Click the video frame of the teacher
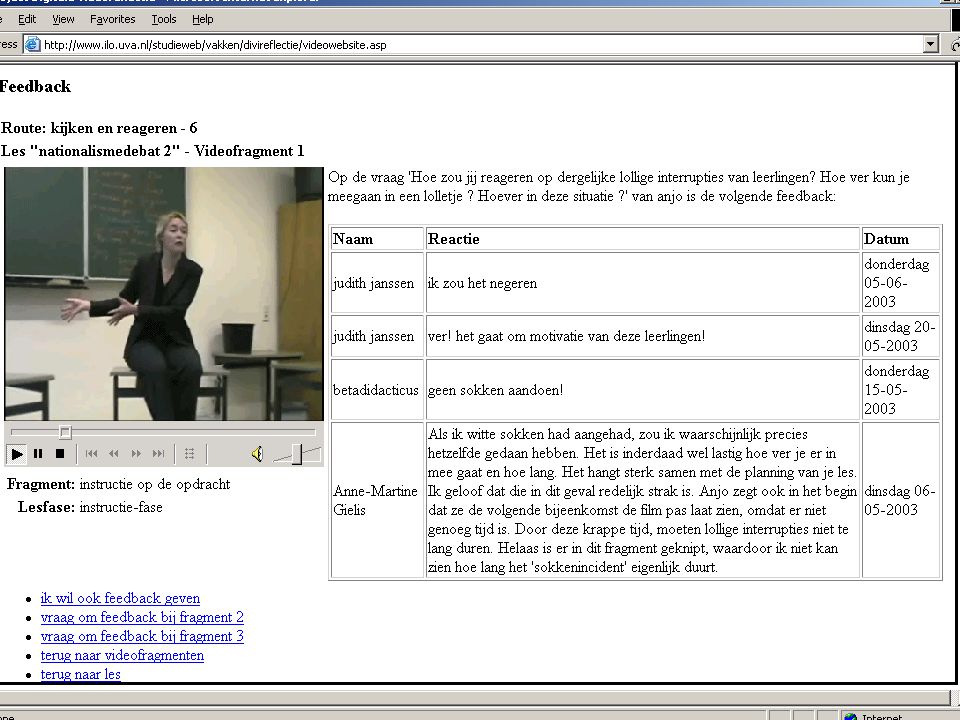Viewport: 960px width, 720px height. (x=163, y=294)
